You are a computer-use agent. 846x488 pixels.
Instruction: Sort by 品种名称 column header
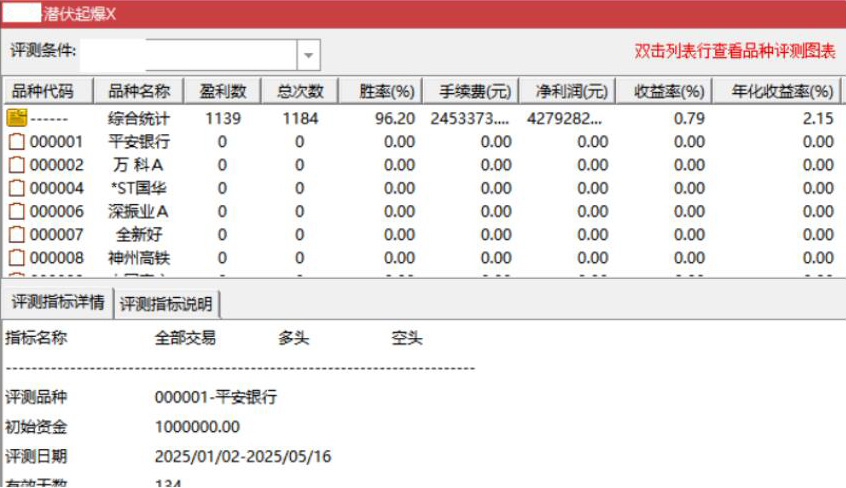pyautogui.click(x=139, y=91)
